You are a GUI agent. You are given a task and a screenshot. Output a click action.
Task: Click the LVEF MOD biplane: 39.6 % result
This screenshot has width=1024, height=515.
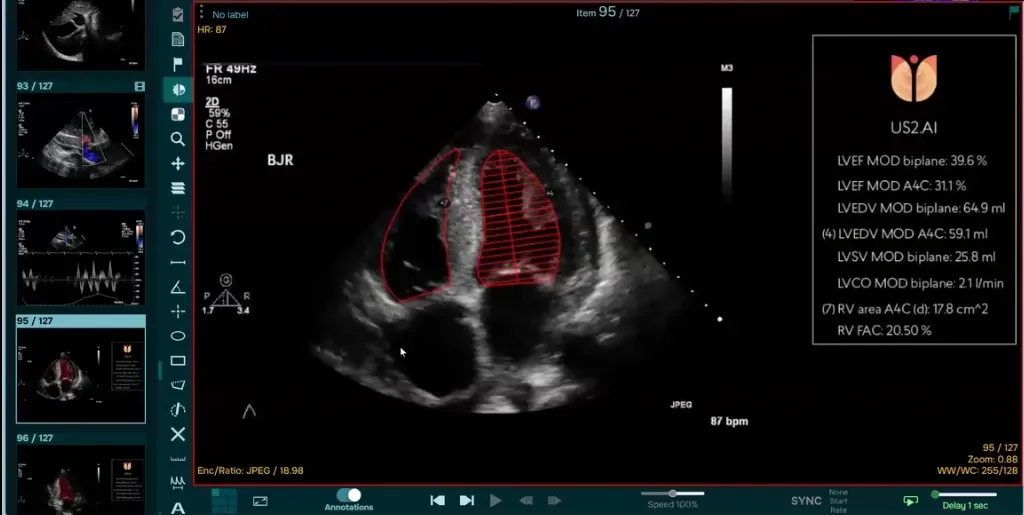tap(912, 161)
